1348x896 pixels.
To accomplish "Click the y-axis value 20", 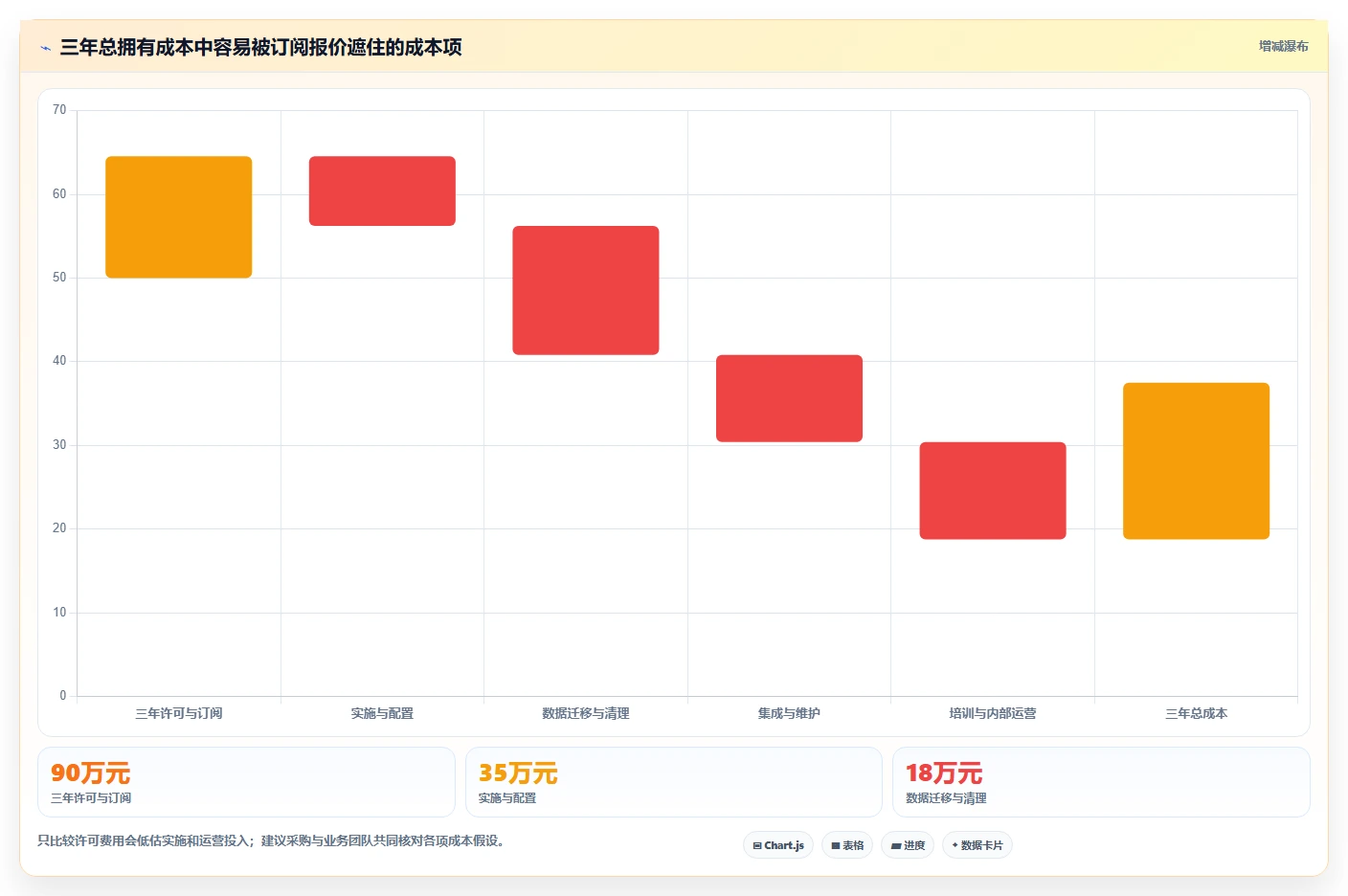I will point(59,528).
